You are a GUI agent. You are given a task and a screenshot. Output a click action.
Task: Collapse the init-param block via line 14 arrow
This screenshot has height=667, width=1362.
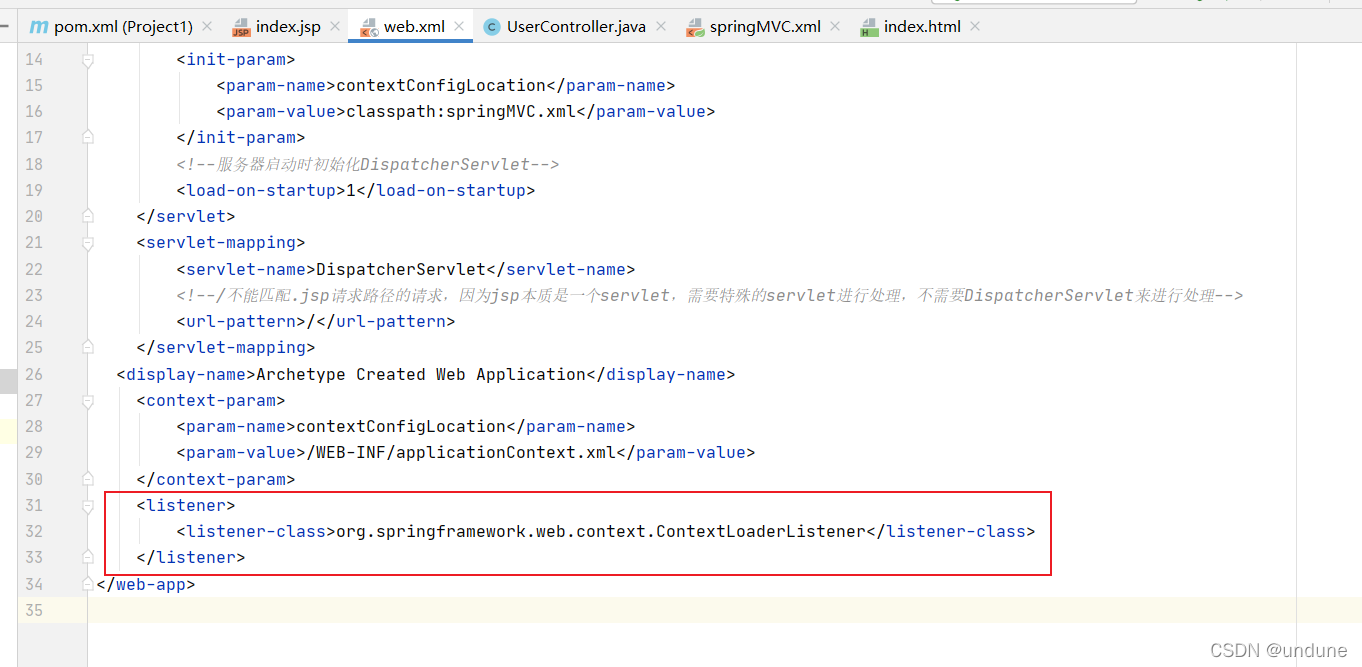[87, 59]
